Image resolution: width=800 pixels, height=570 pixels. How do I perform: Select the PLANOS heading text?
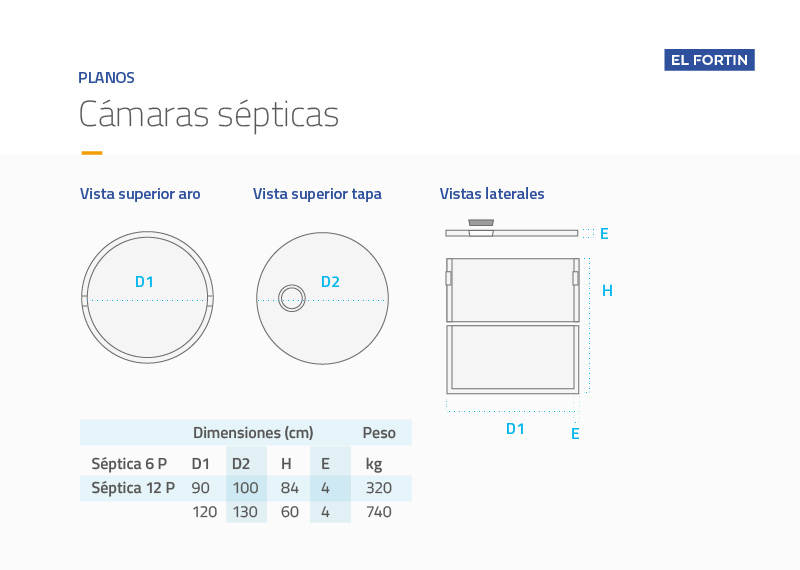[x=106, y=78]
